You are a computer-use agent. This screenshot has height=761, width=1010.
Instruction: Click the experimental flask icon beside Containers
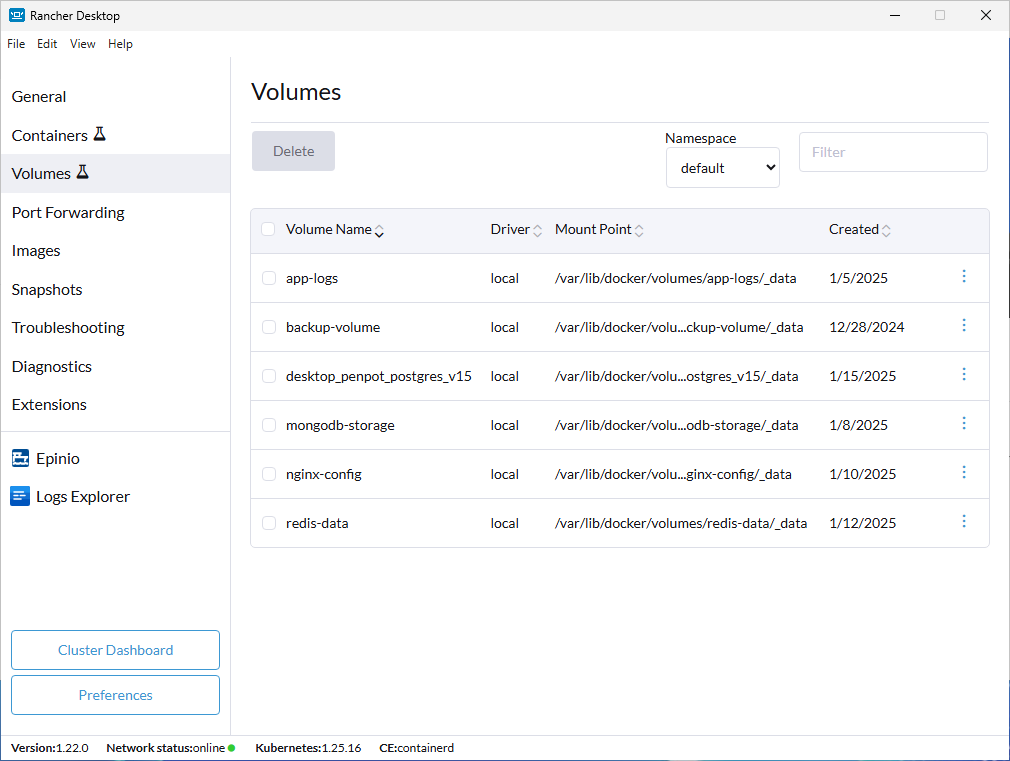pyautogui.click(x=99, y=133)
